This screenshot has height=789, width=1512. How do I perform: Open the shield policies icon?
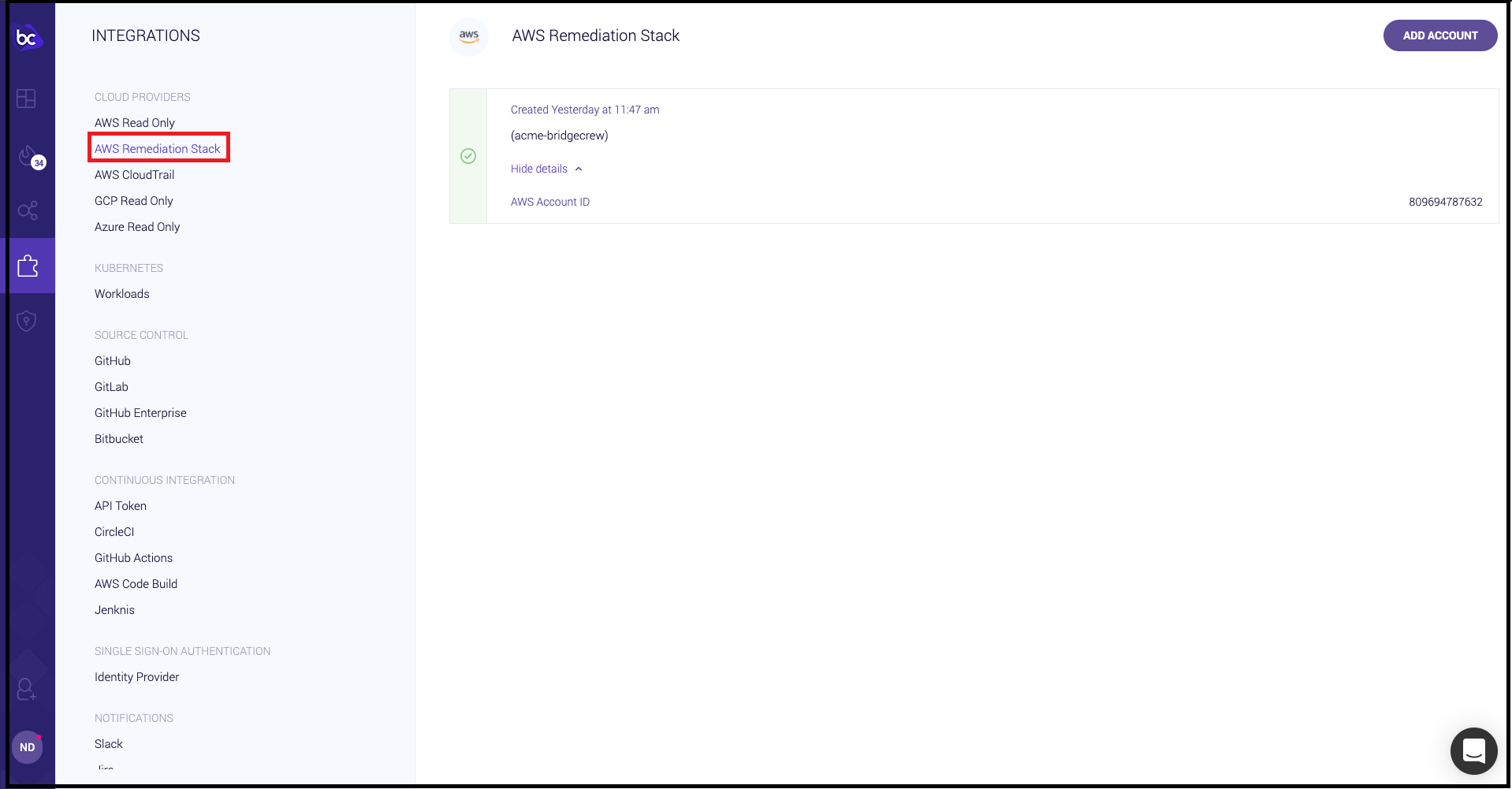[27, 321]
